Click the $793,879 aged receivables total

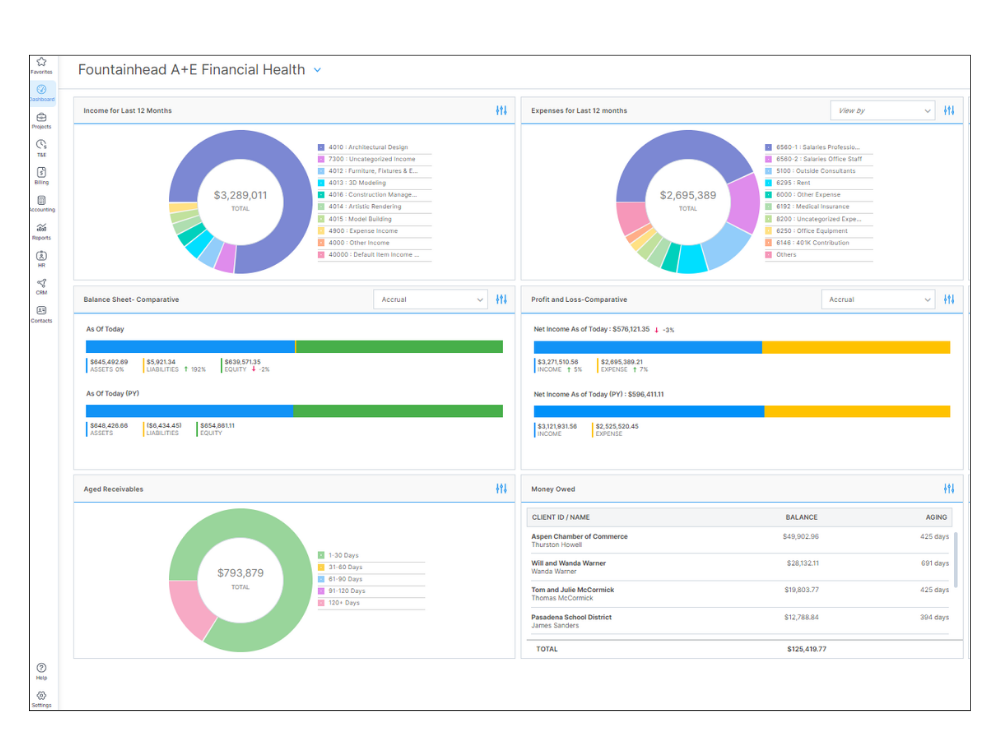point(240,573)
